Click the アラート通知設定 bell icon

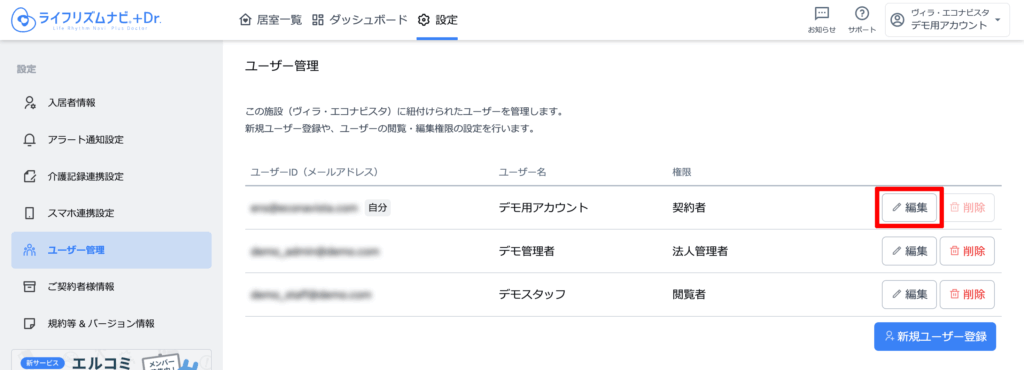click(29, 140)
